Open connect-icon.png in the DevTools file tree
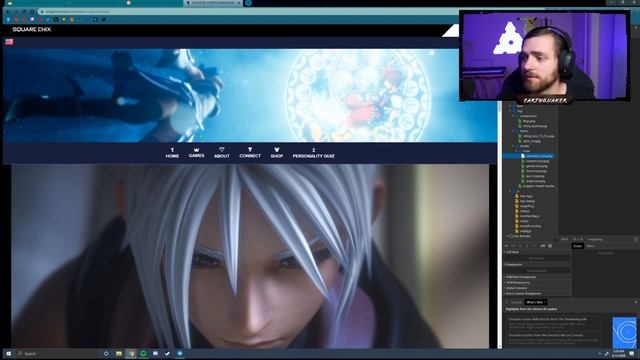Image resolution: width=640 pixels, height=360 pixels. coord(537,161)
